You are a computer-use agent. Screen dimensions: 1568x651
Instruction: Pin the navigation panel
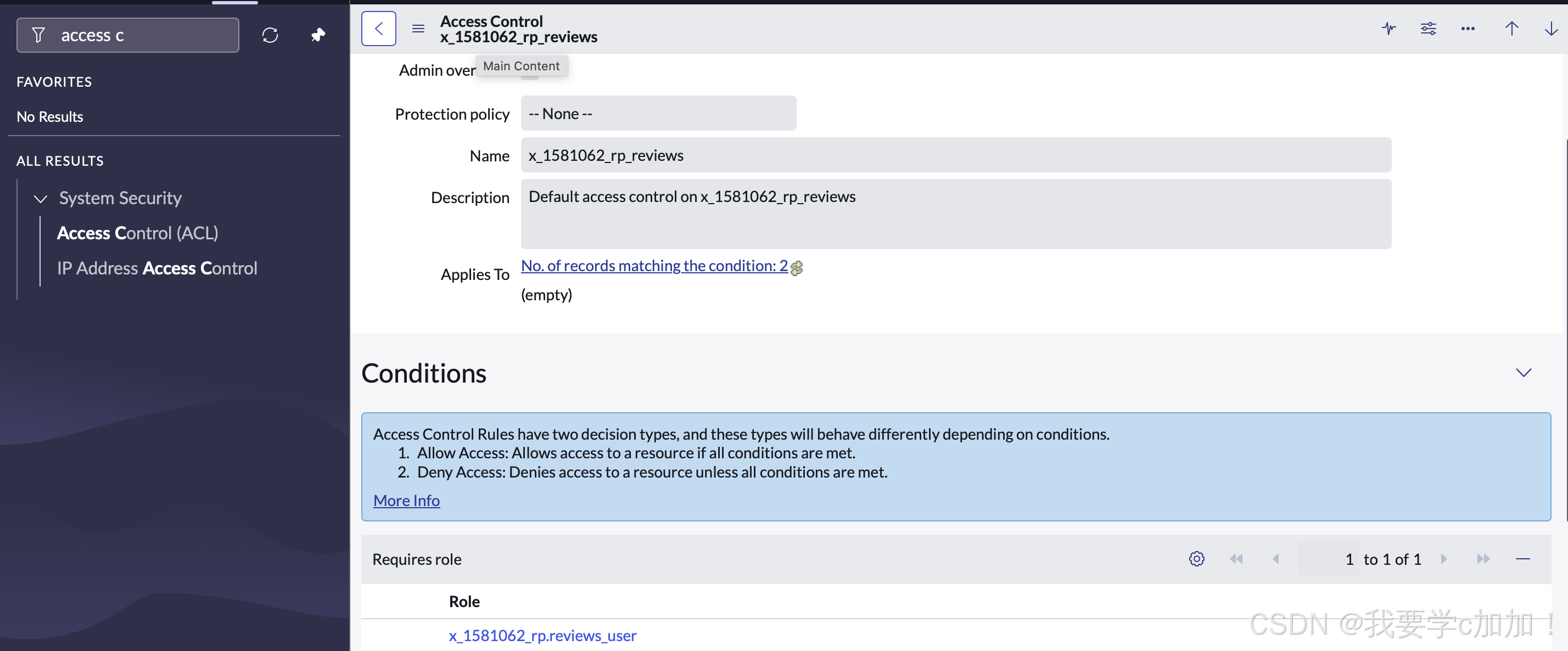(318, 35)
